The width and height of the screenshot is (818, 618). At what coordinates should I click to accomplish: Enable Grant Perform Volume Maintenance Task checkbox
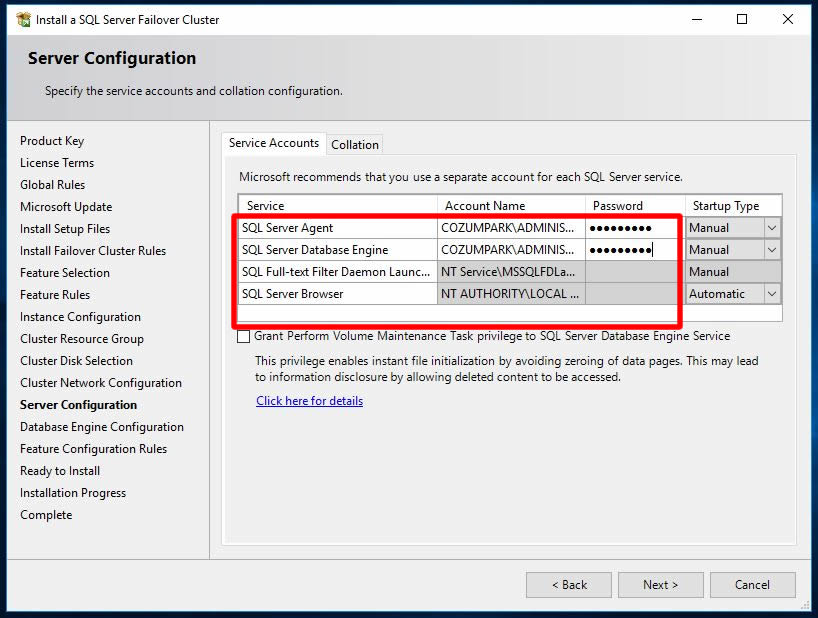[244, 337]
